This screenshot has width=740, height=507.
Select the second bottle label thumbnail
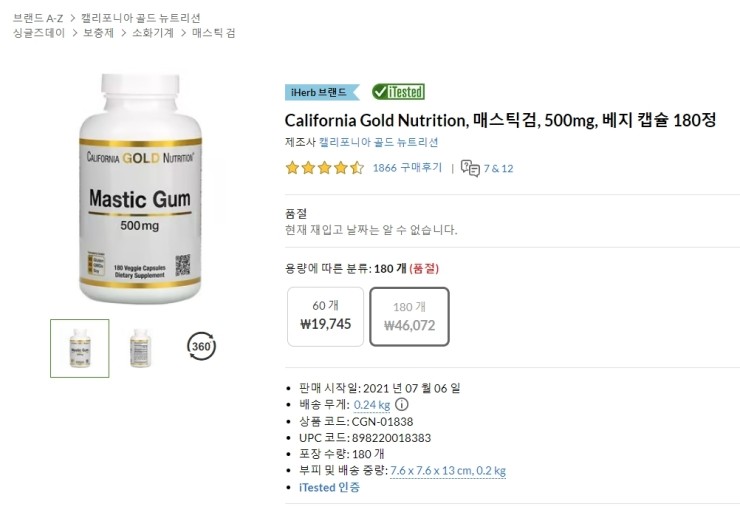pyautogui.click(x=141, y=348)
